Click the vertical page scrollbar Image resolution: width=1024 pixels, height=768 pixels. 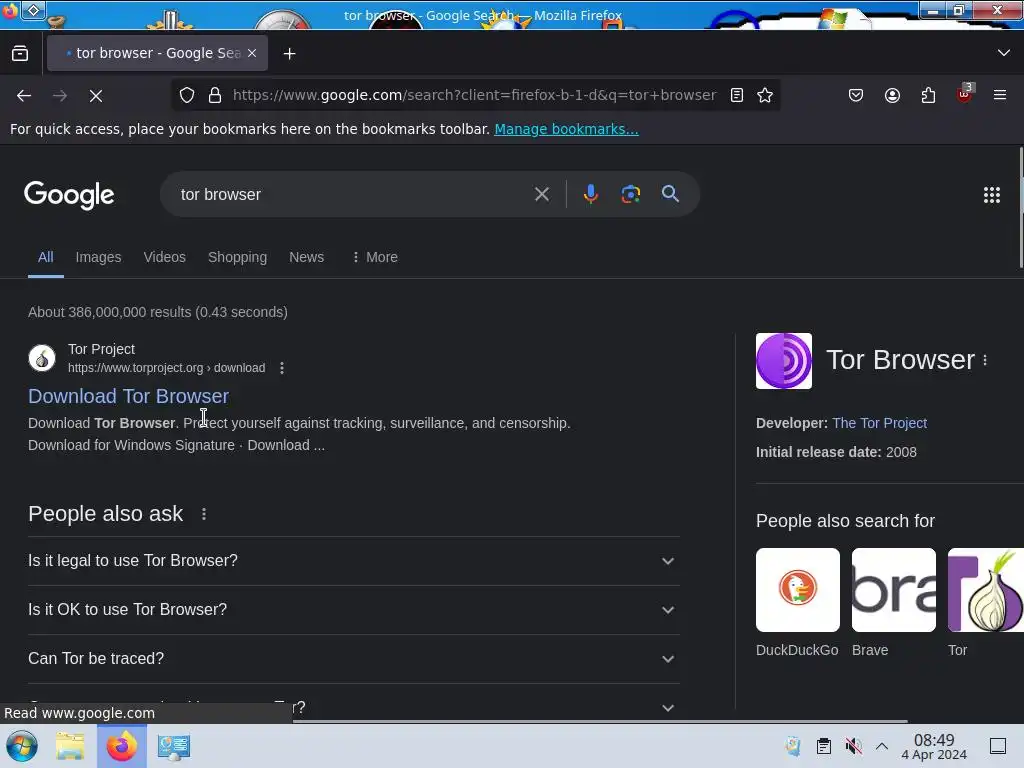pyautogui.click(x=1021, y=208)
